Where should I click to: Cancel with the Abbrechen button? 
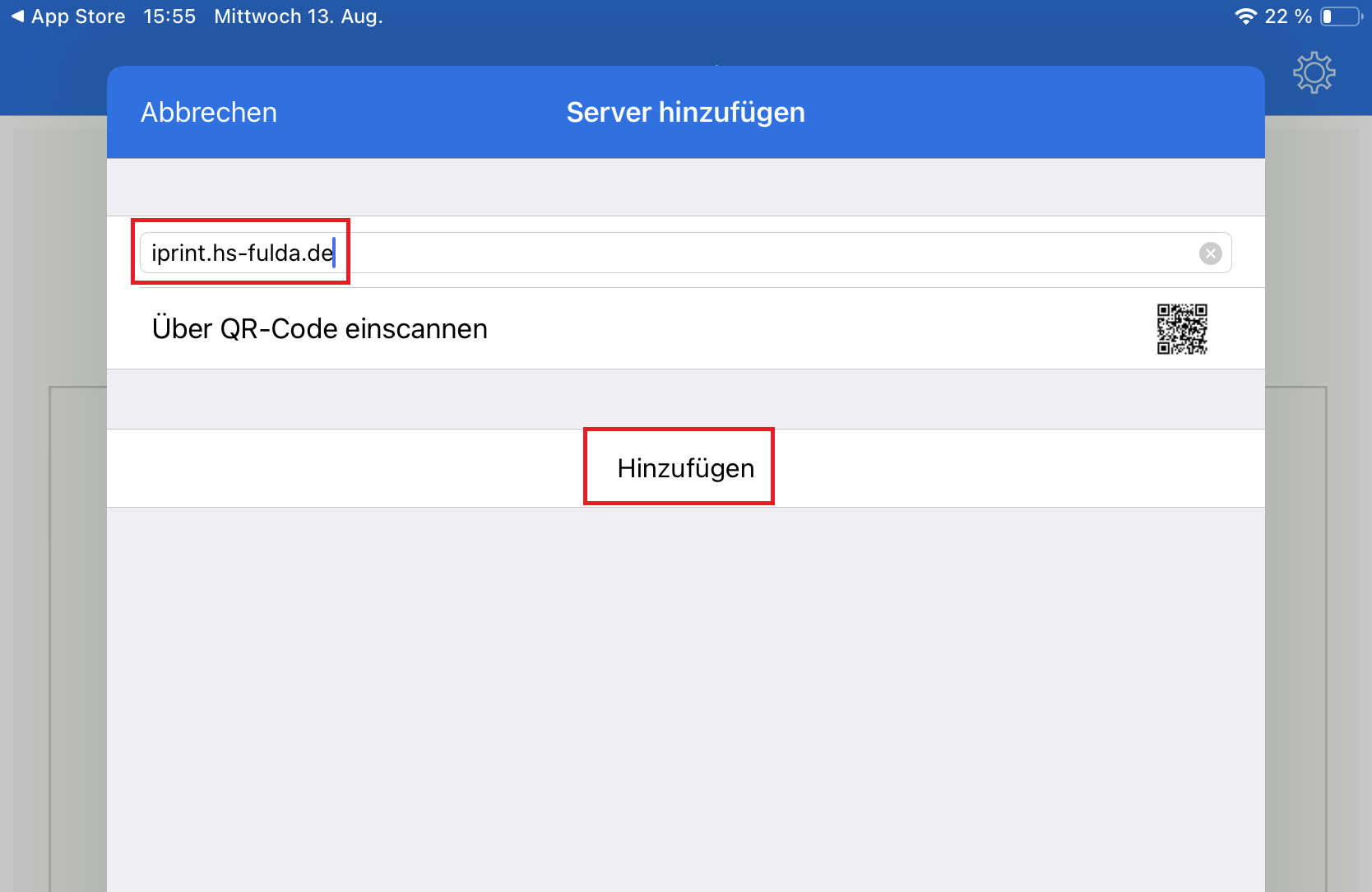coord(209,113)
